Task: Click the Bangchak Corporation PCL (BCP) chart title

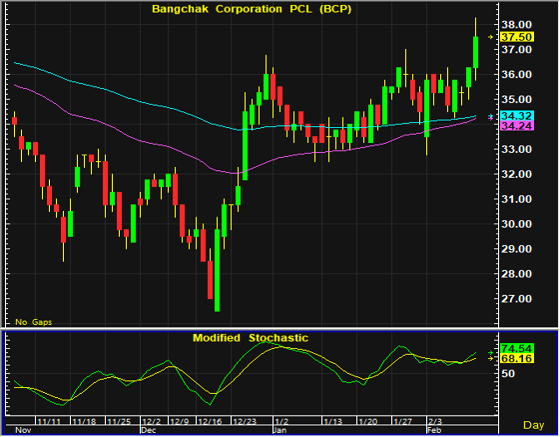Action: point(252,9)
